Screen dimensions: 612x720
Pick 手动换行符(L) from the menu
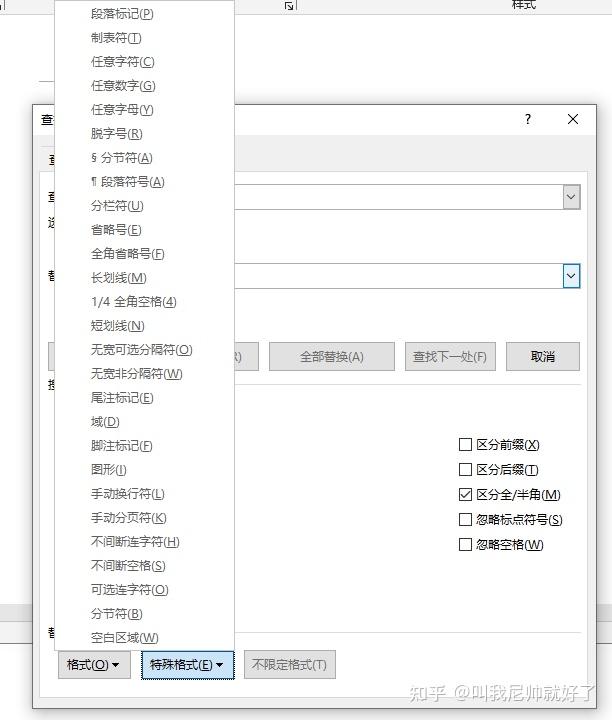tap(128, 494)
